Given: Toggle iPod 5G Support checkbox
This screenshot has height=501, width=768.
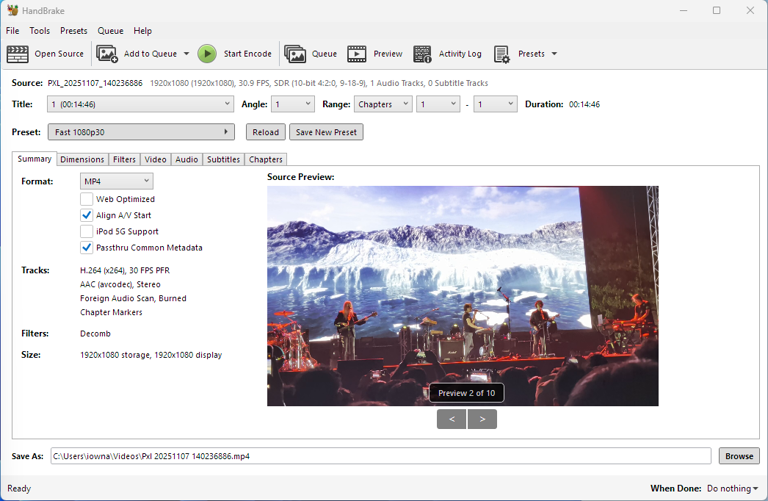Looking at the screenshot, I should pos(87,231).
